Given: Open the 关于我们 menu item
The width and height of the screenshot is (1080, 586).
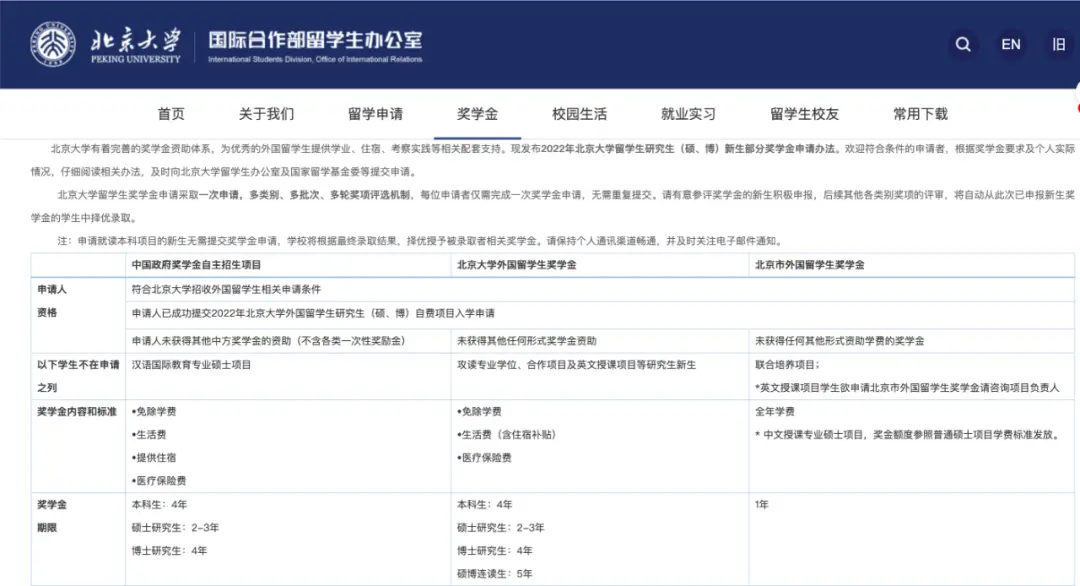Looking at the screenshot, I should click(x=266, y=114).
